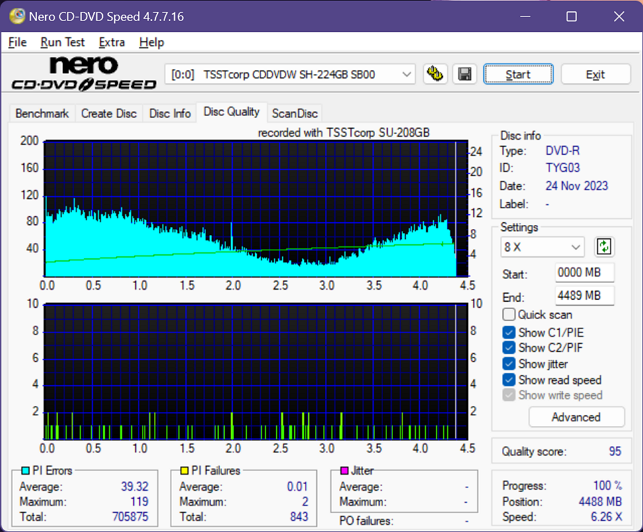Open the Run Test menu
The height and width of the screenshot is (532, 643).
click(62, 42)
